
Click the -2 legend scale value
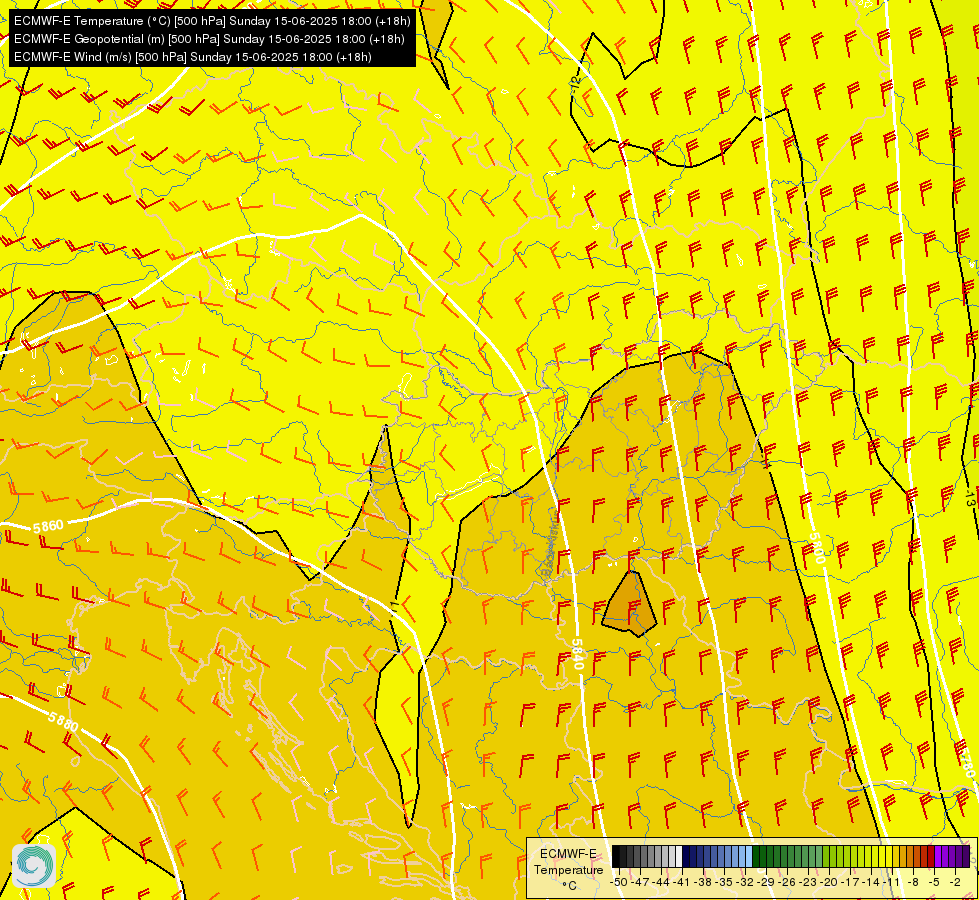click(955, 882)
